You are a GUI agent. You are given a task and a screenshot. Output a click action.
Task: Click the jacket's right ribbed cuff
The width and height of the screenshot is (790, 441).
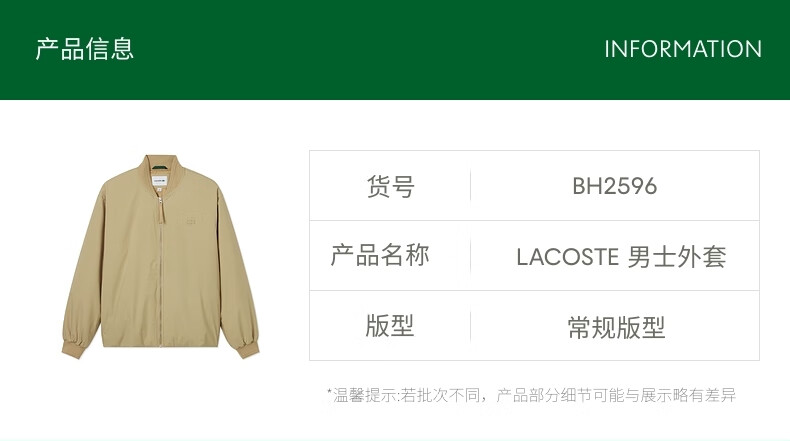247,348
